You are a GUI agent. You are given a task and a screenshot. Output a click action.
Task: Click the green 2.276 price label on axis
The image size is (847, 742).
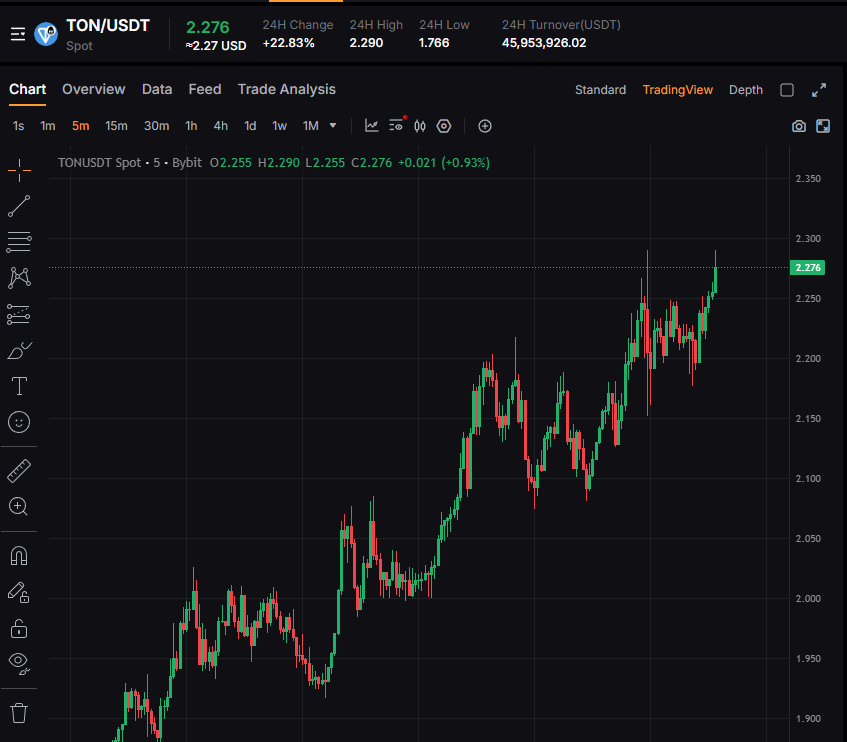pos(808,267)
